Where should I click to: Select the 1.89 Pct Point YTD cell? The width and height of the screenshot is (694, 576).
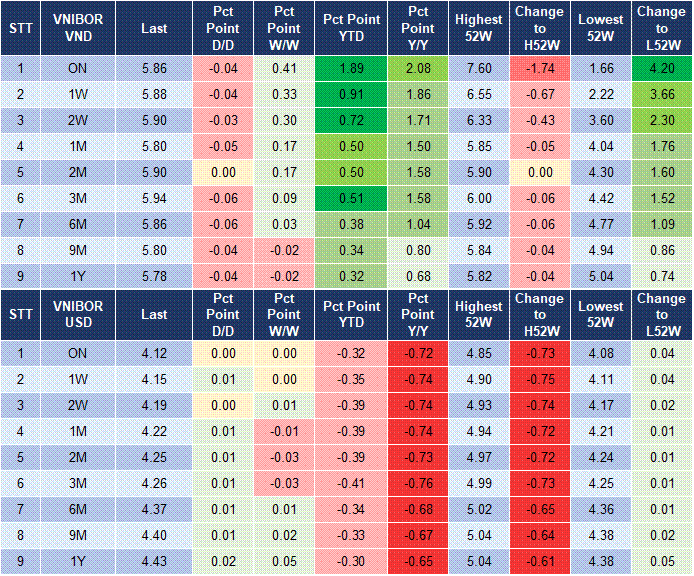[x=351, y=68]
